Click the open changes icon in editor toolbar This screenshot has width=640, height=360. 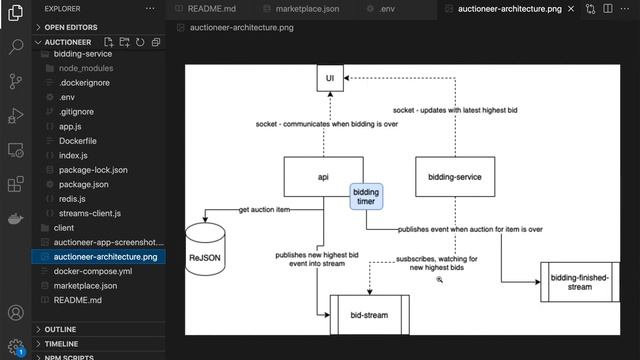point(590,9)
